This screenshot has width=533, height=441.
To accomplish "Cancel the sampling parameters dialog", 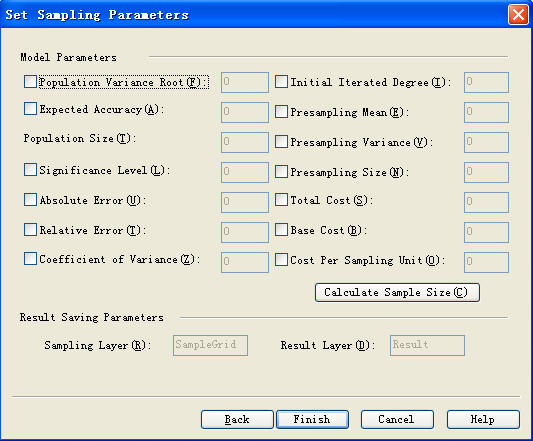I will click(397, 419).
